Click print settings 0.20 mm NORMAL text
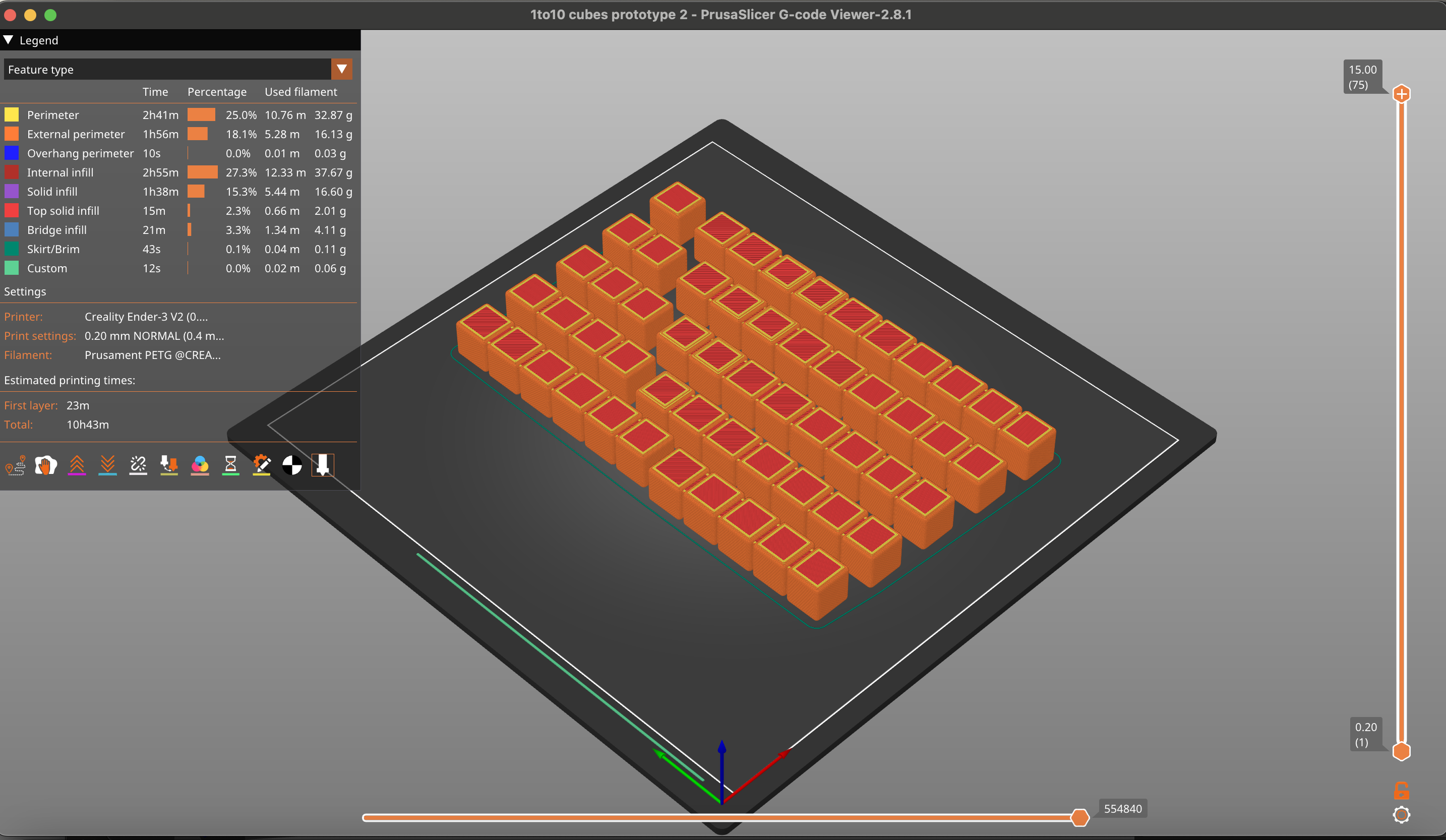 154,336
